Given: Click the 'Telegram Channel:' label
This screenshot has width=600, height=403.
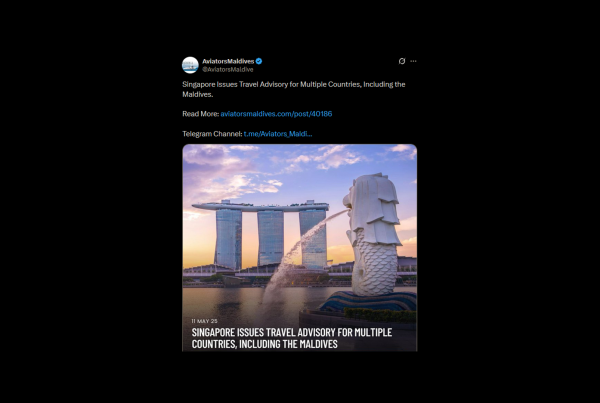Looking at the screenshot, I should (212, 134).
